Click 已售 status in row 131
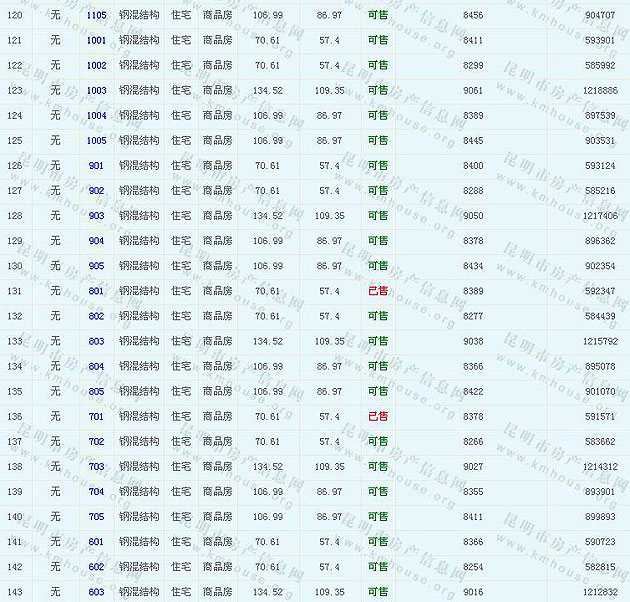This screenshot has width=630, height=602. 378,291
